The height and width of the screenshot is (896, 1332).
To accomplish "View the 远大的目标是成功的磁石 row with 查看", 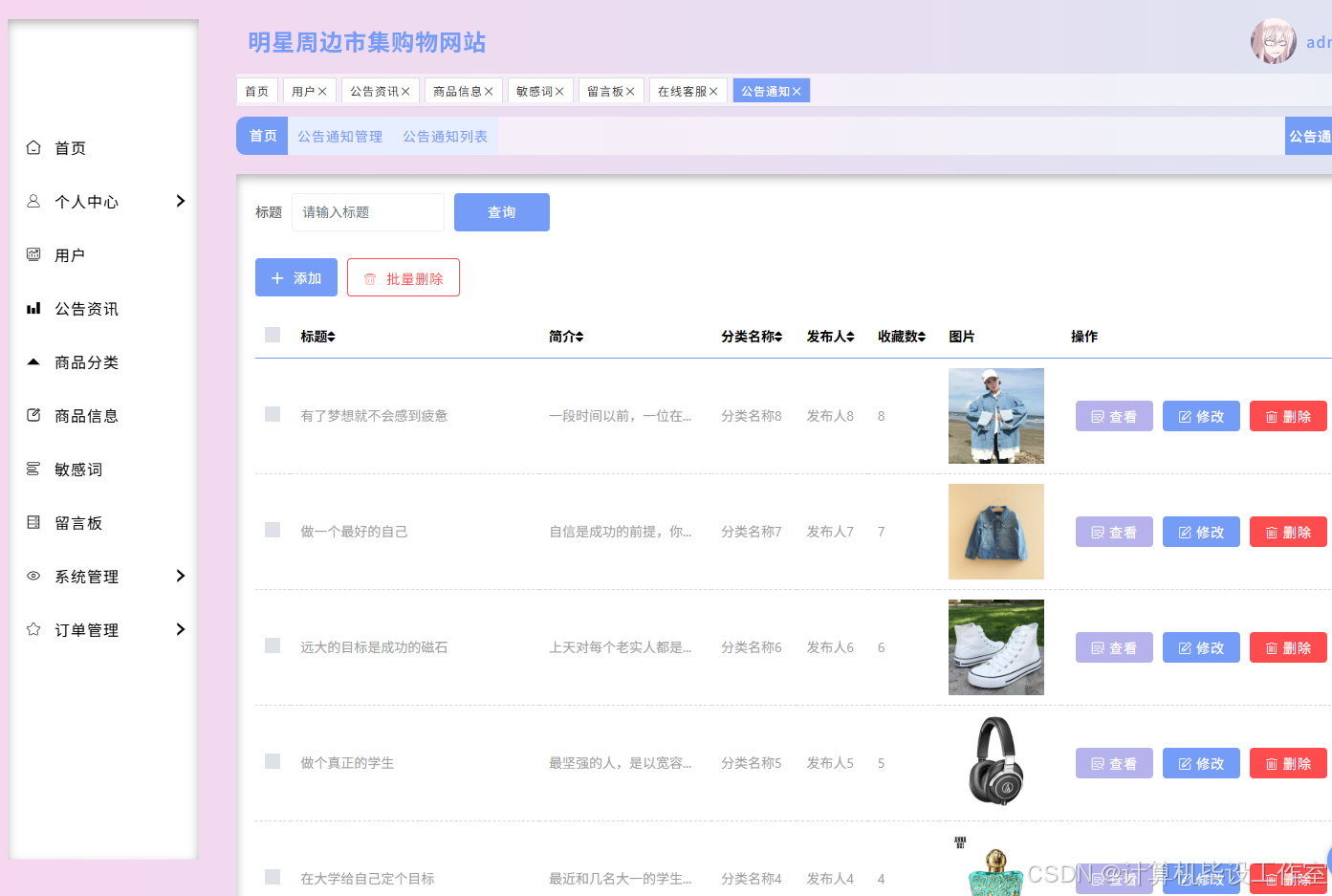I will [x=1114, y=647].
